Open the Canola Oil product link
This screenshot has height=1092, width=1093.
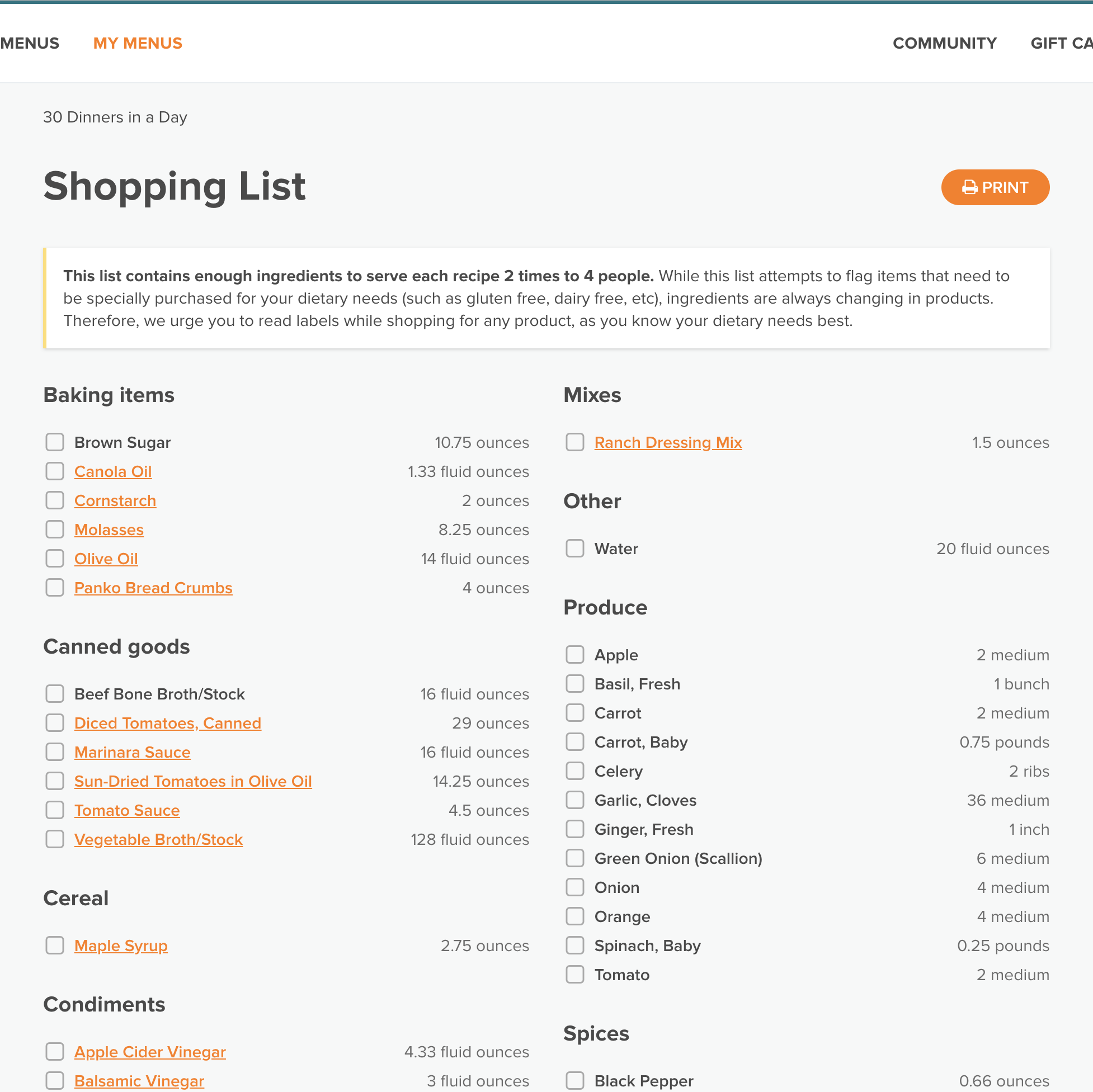[x=113, y=471]
